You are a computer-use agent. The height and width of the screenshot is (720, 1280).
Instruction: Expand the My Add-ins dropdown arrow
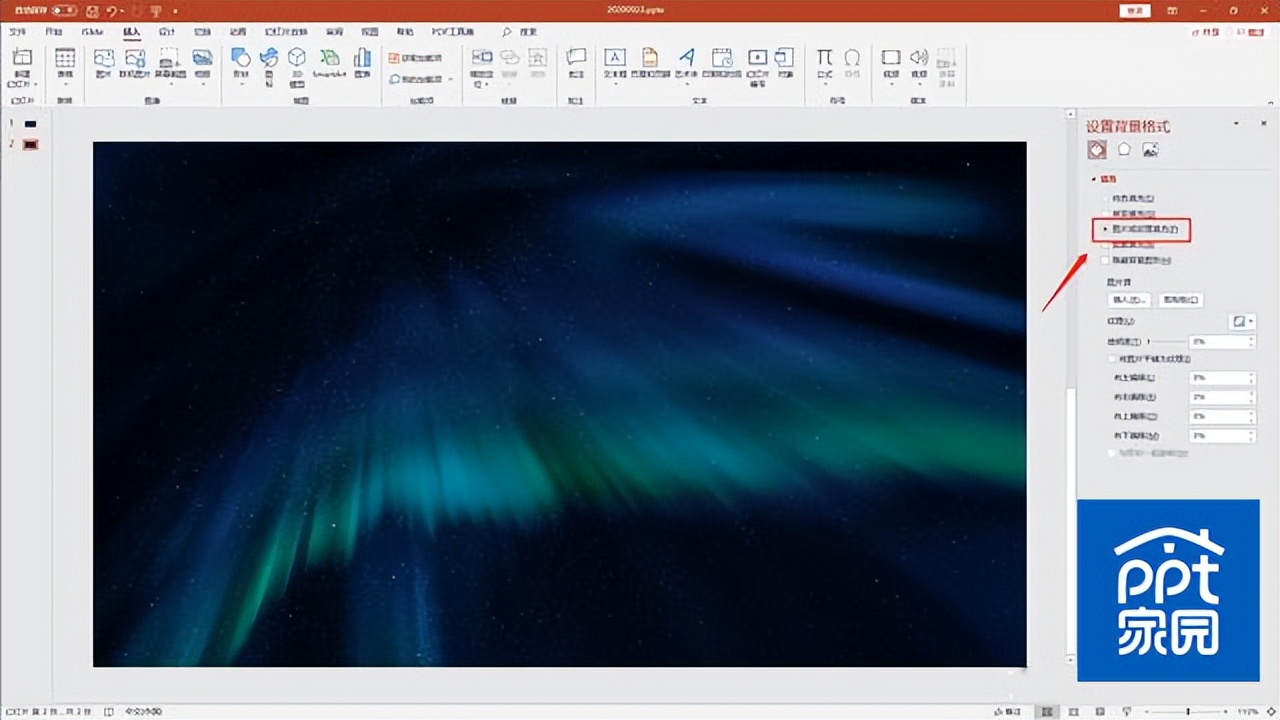450,79
